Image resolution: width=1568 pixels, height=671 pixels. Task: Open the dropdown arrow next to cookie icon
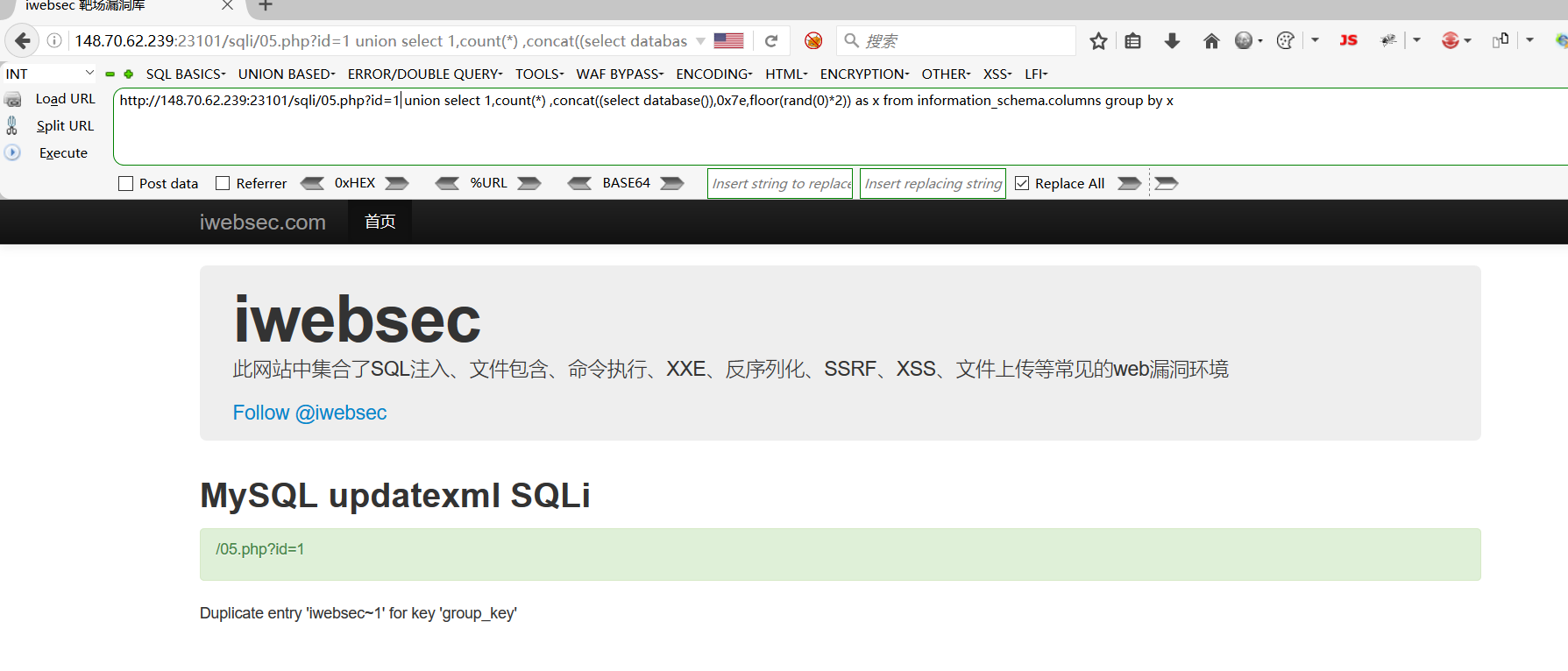[x=1315, y=40]
